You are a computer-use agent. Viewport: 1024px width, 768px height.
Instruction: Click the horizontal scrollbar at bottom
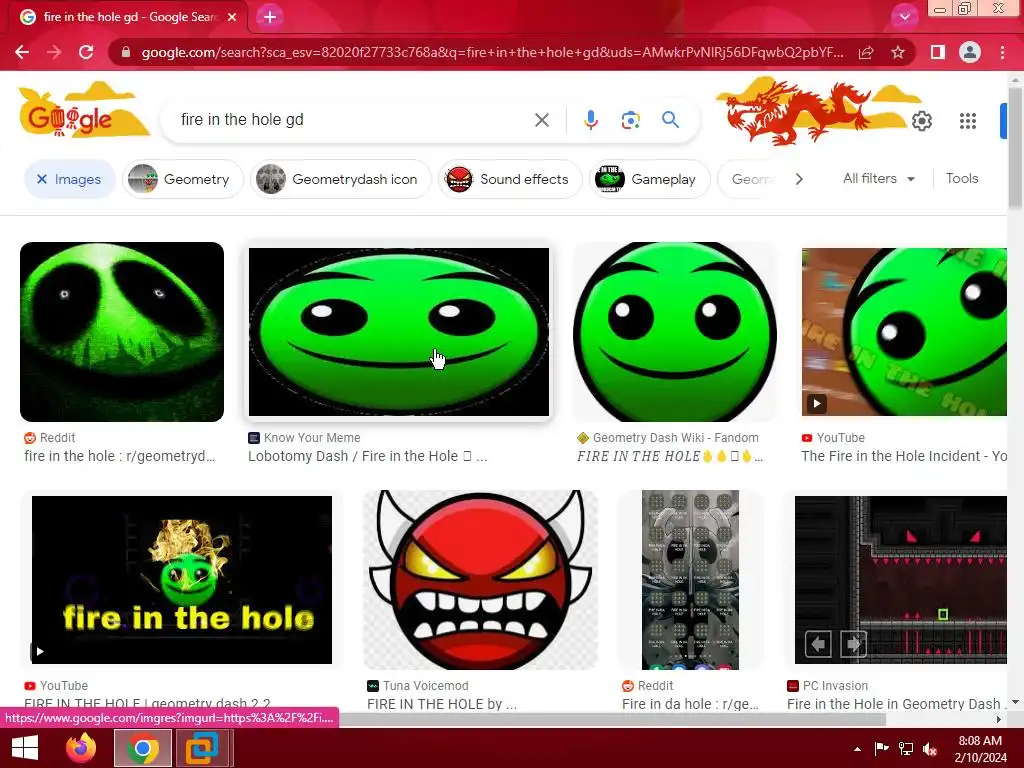[612, 720]
